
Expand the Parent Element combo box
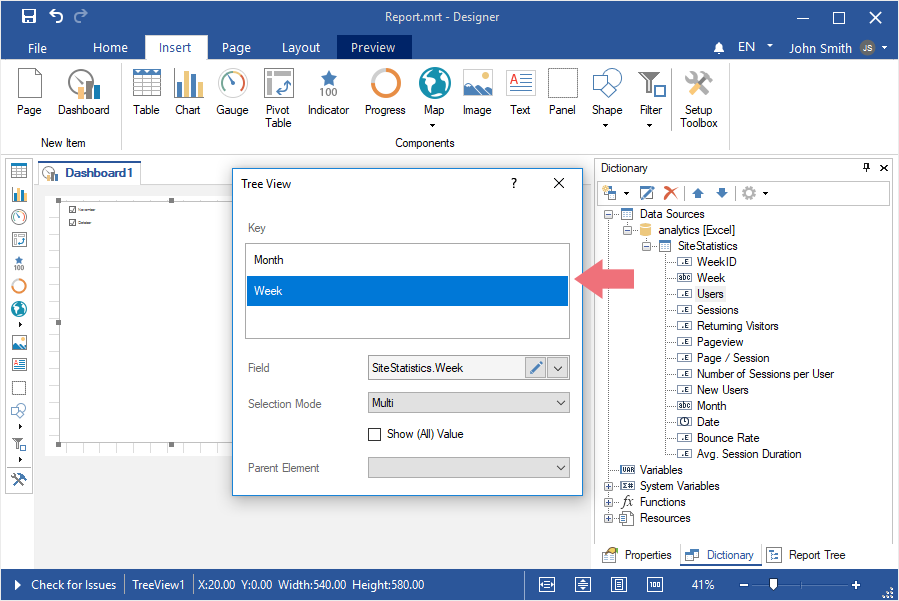pos(559,467)
